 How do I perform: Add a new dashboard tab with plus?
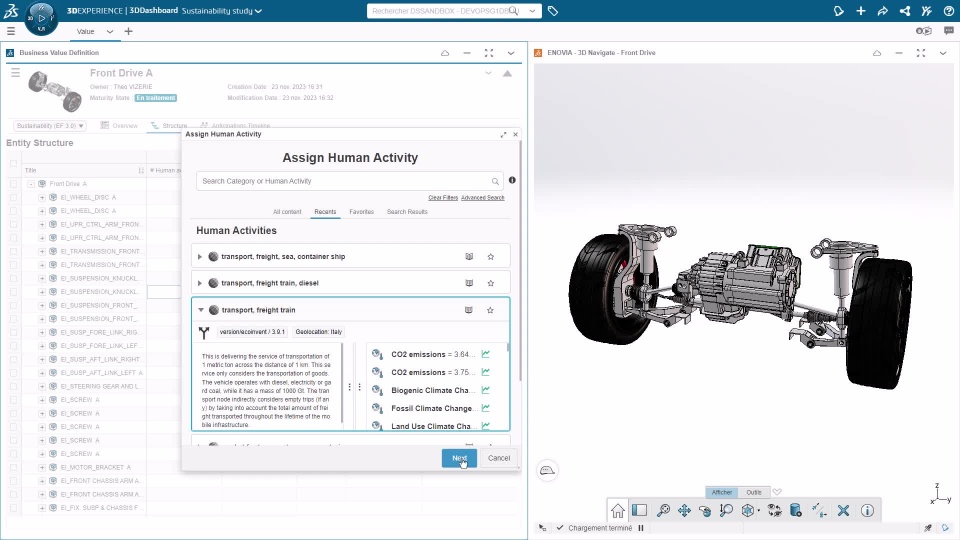[129, 31]
